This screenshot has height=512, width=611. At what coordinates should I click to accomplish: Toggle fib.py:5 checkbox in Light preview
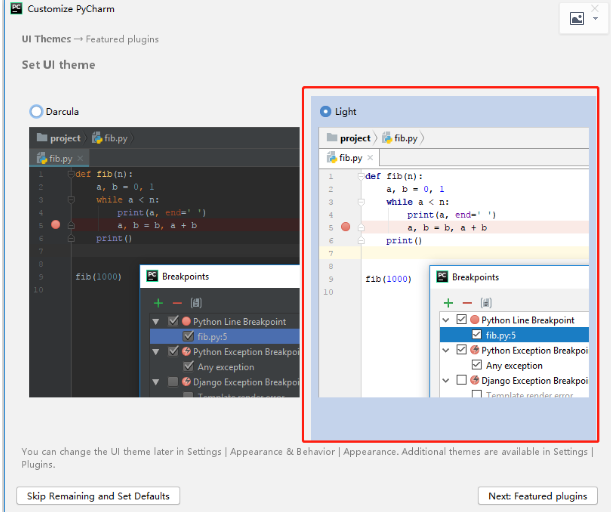pos(477,334)
